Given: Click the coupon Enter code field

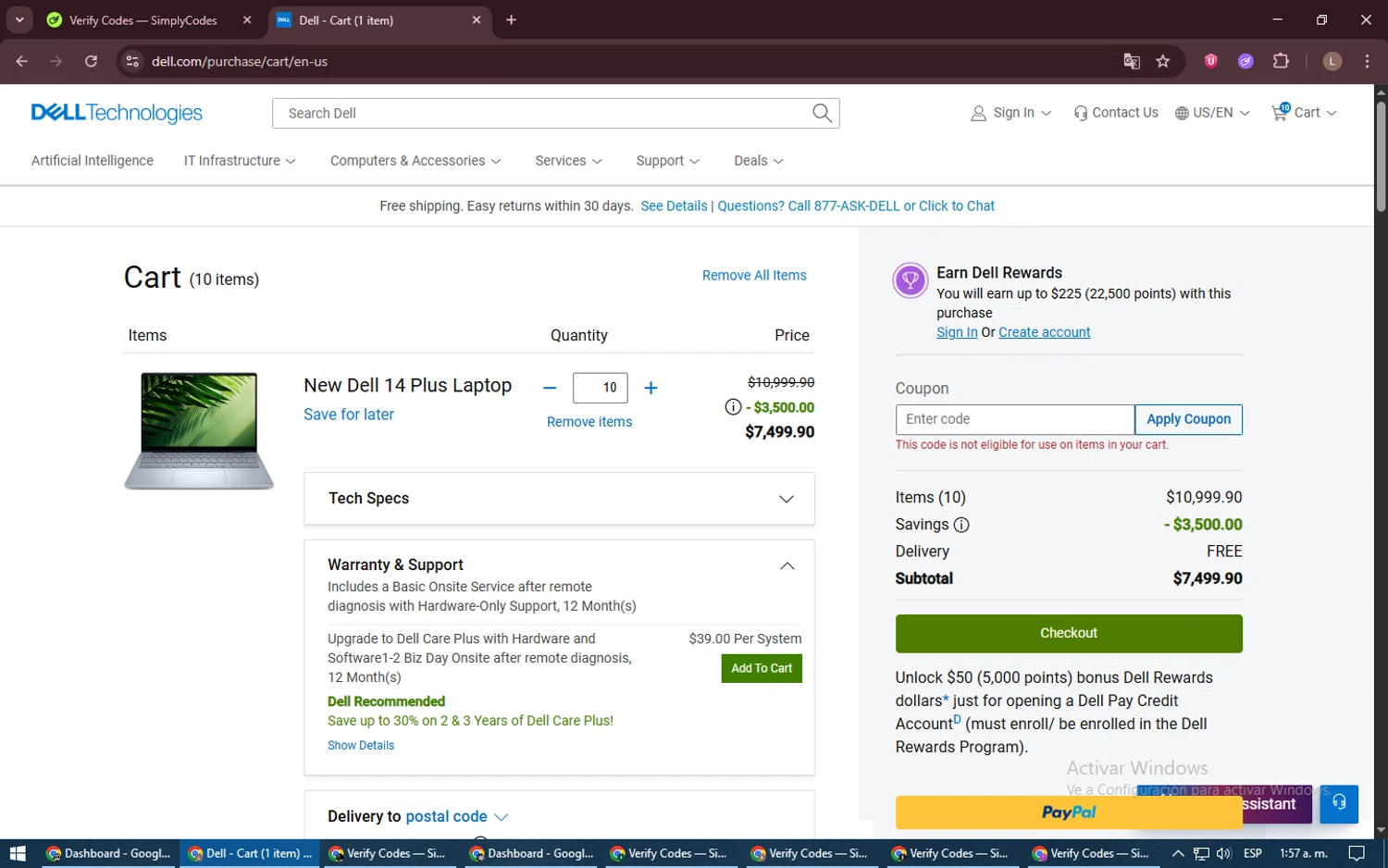Looking at the screenshot, I should (1015, 419).
